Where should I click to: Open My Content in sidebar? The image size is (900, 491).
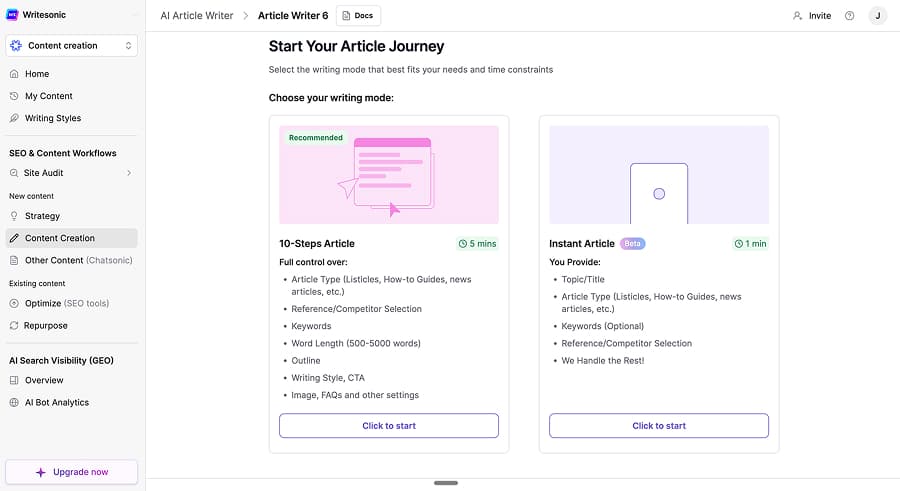tap(48, 96)
